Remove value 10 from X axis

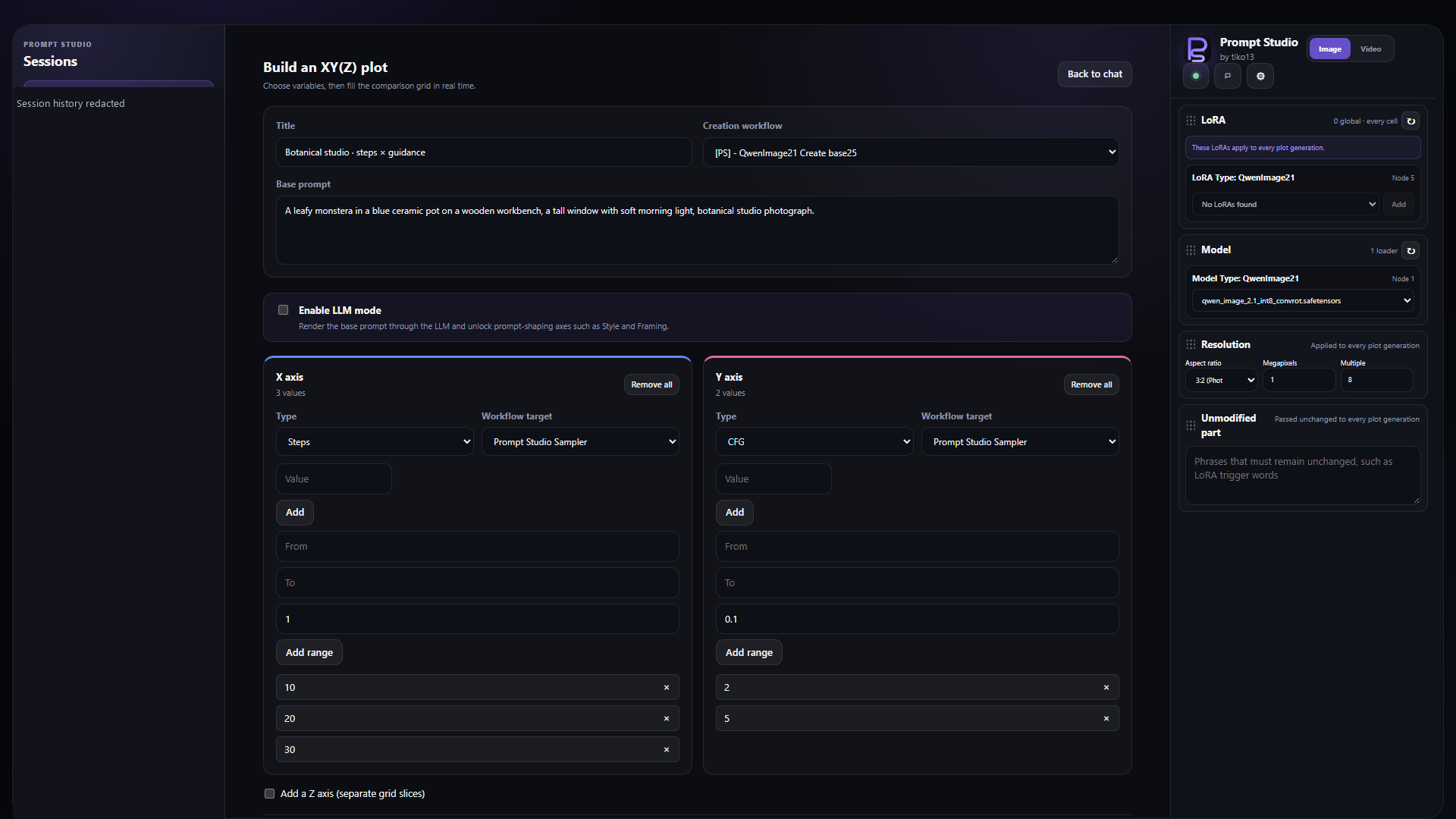(x=667, y=688)
